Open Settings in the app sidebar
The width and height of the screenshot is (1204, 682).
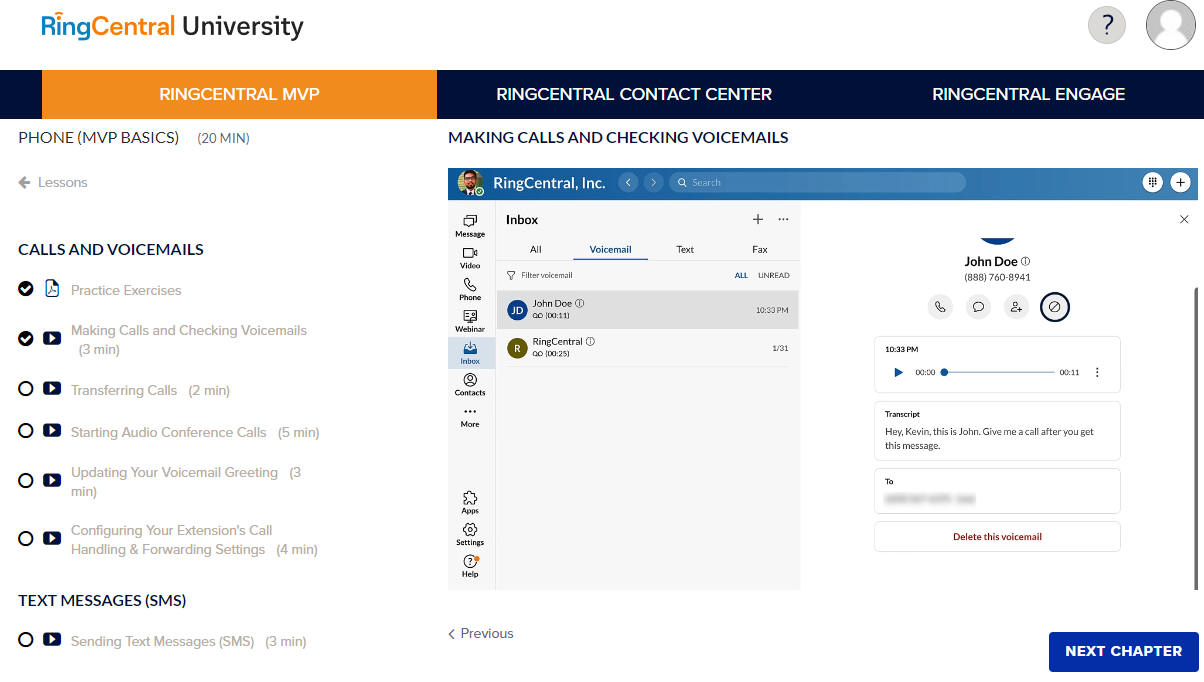470,534
